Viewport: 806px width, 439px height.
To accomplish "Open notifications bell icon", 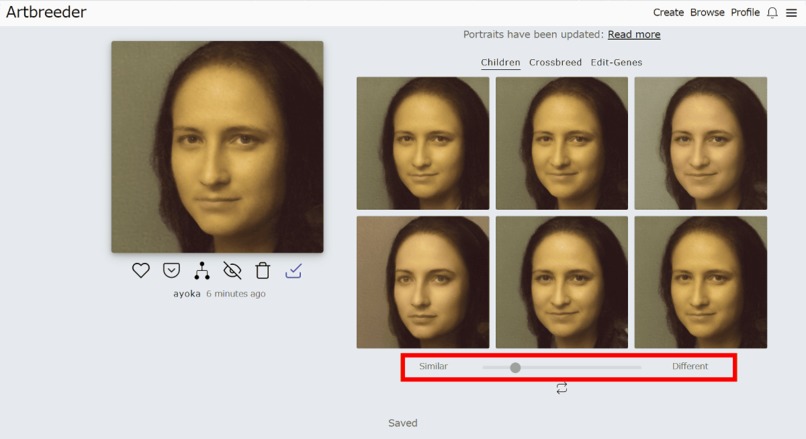I will click(772, 12).
